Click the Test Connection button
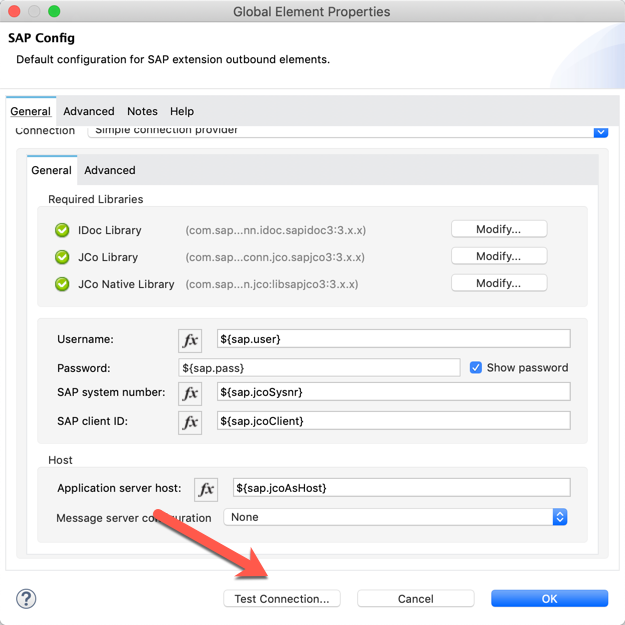The width and height of the screenshot is (625, 625). (x=282, y=599)
